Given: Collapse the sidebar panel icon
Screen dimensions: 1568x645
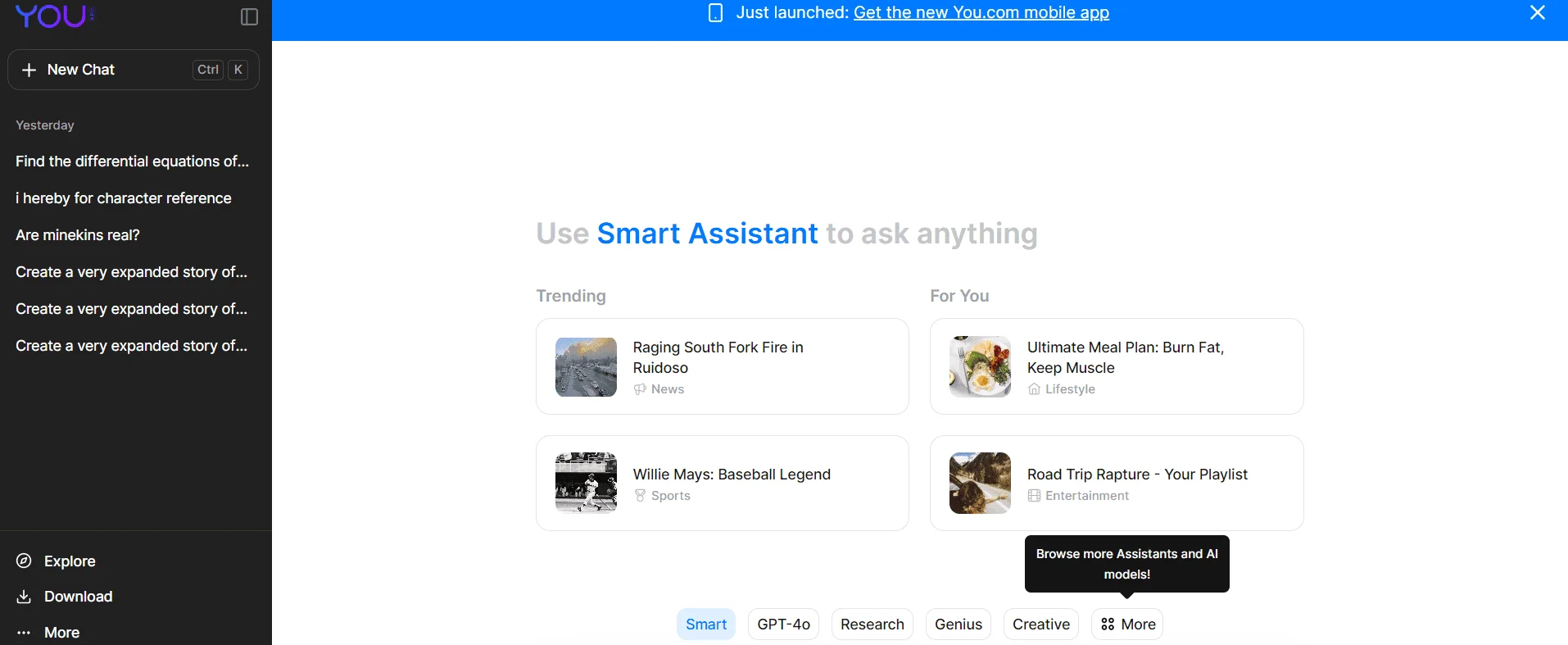Looking at the screenshot, I should coord(250,17).
